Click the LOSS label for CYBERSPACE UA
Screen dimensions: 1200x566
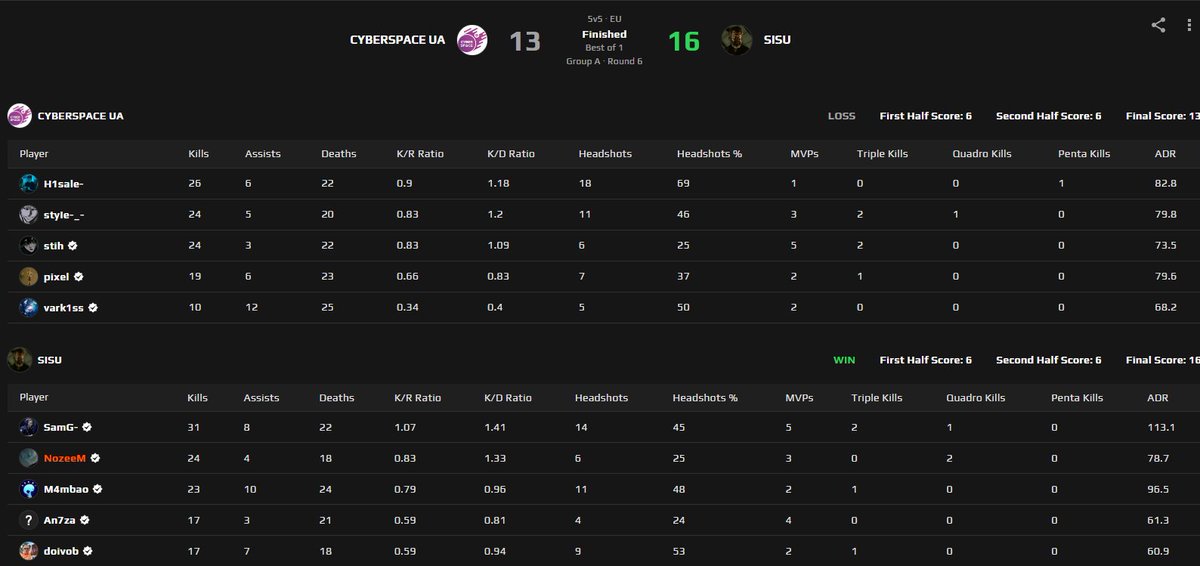841,116
